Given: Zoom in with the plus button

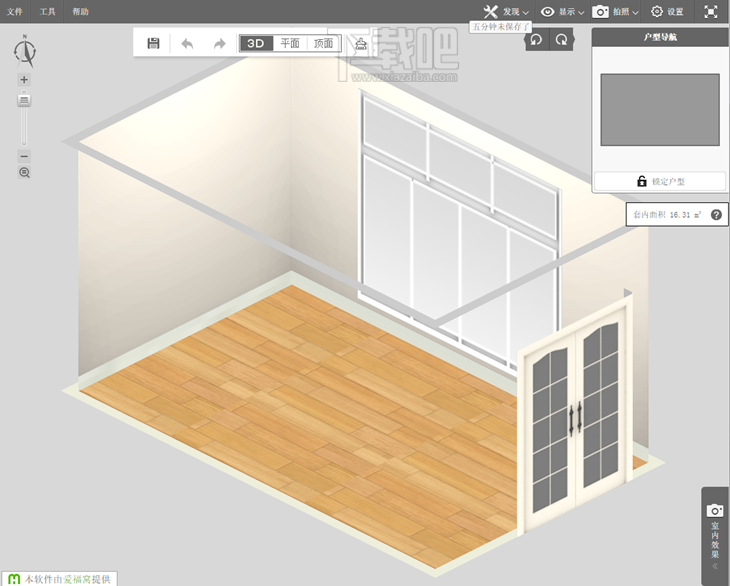Looking at the screenshot, I should click(x=24, y=80).
